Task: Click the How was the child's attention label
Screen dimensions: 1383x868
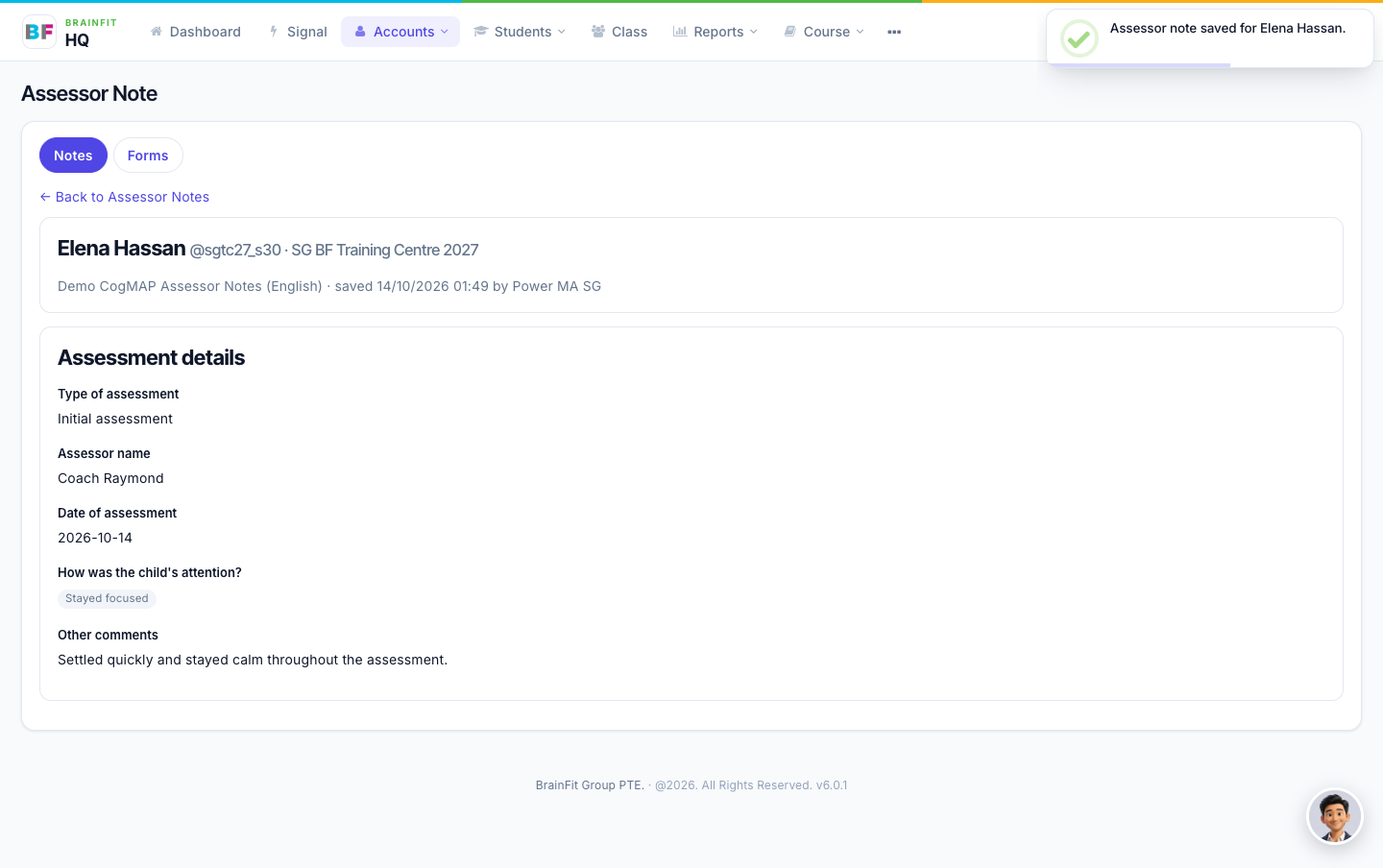Action: pos(150,572)
